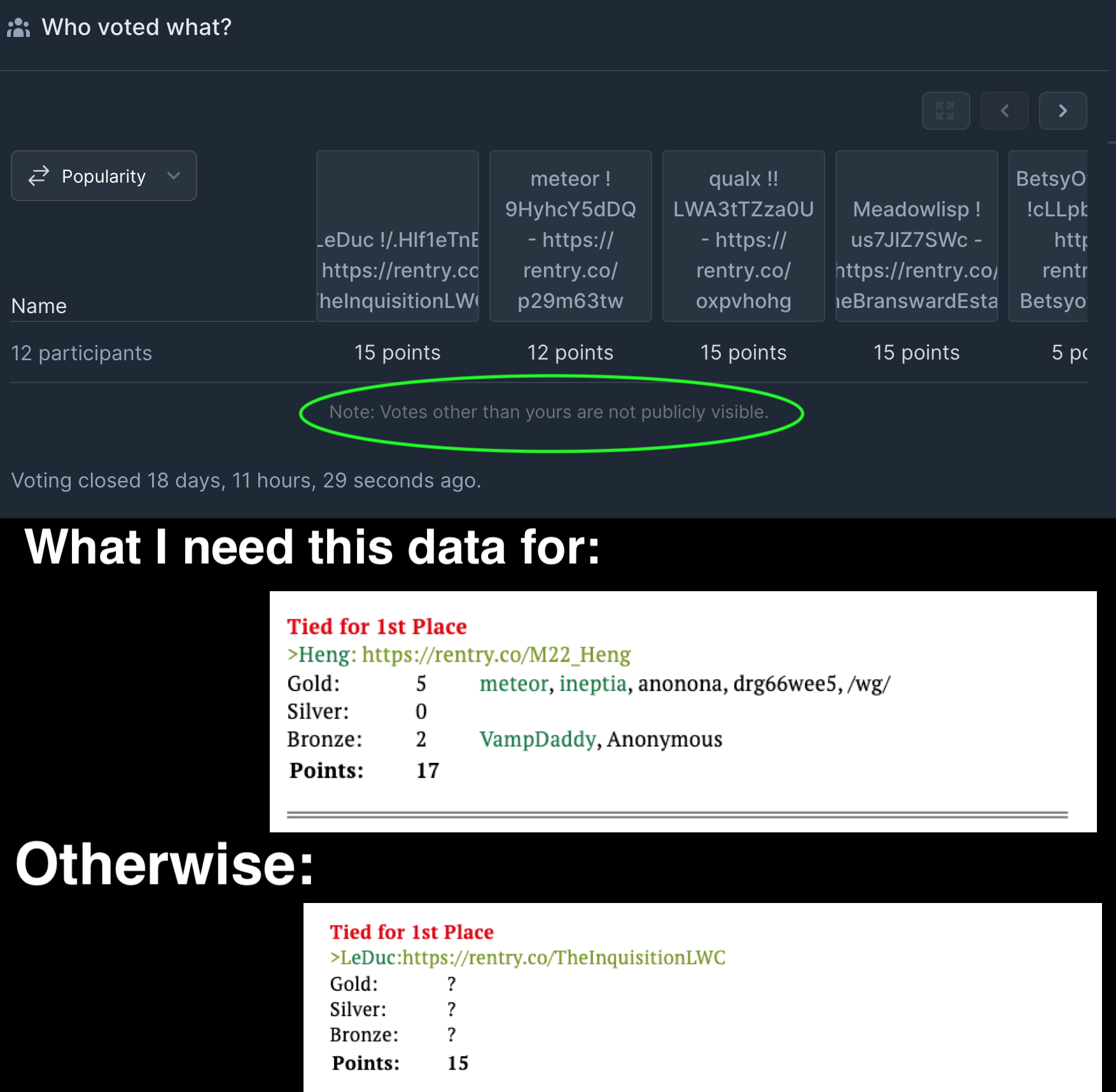Click Points 15 in LeDuc results
This screenshot has width=1116, height=1092.
pos(400,1063)
